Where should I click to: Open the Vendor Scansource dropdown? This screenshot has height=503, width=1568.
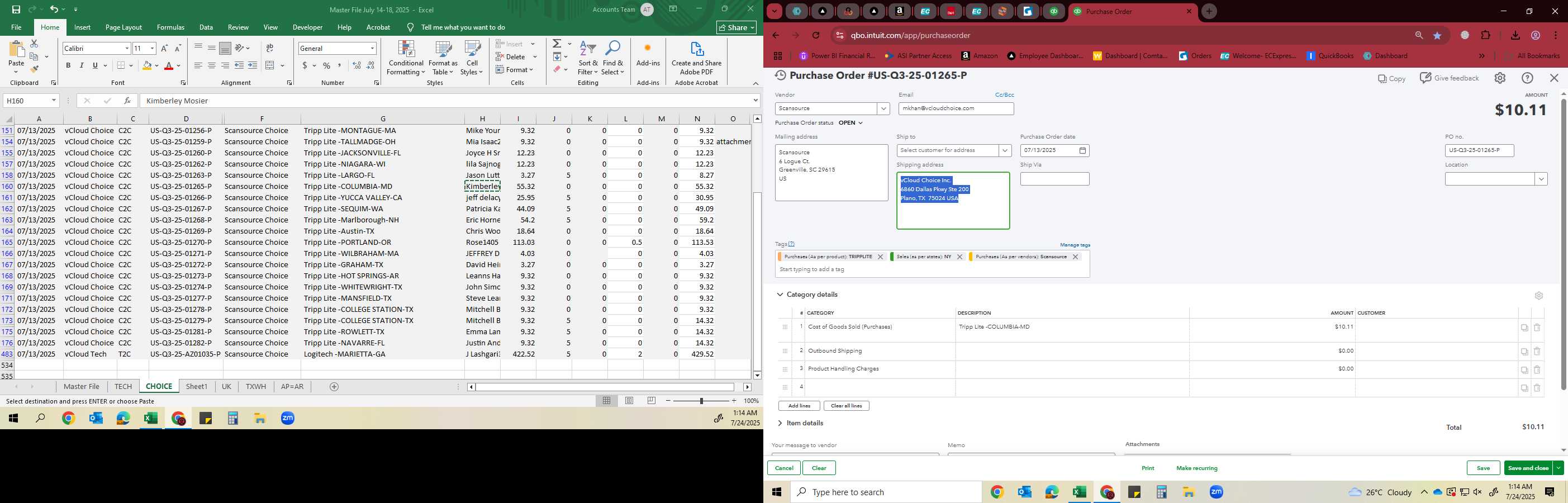[883, 108]
